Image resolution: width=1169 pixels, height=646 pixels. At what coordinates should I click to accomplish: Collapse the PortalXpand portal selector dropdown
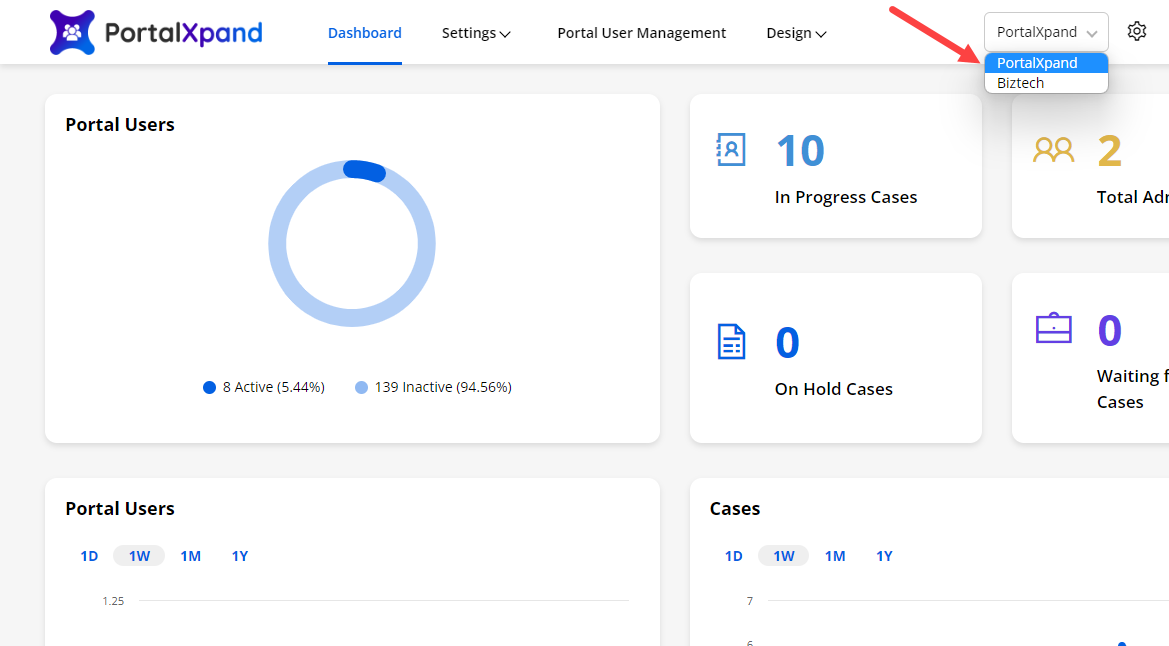coord(1046,32)
